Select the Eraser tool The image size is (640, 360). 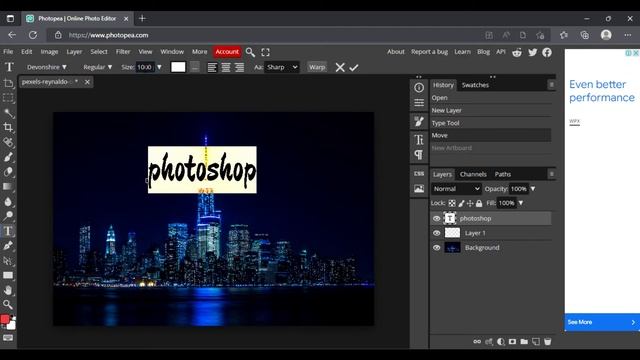coord(8,171)
